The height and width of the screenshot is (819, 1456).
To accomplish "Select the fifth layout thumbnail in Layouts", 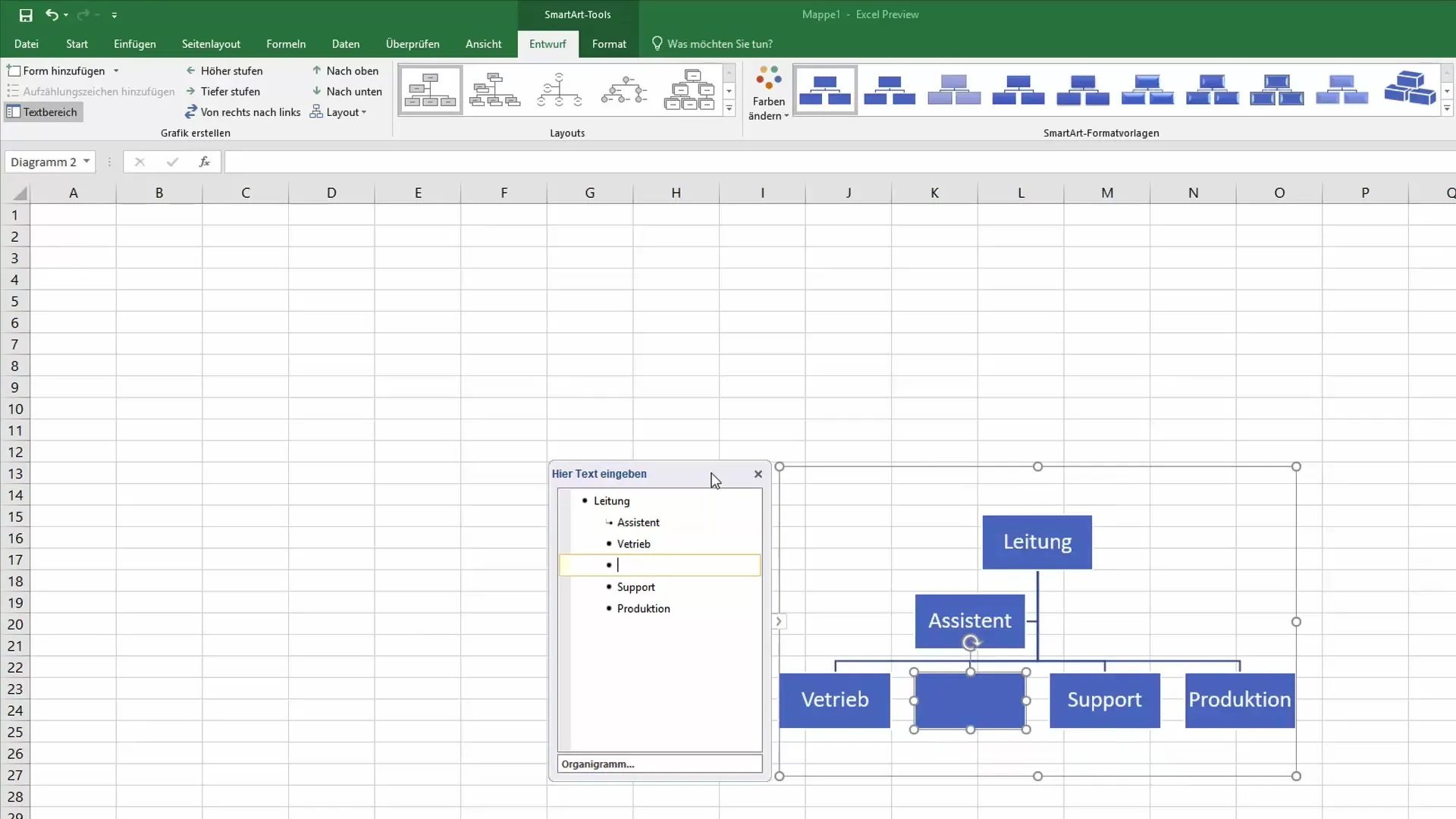I will pos(689,89).
